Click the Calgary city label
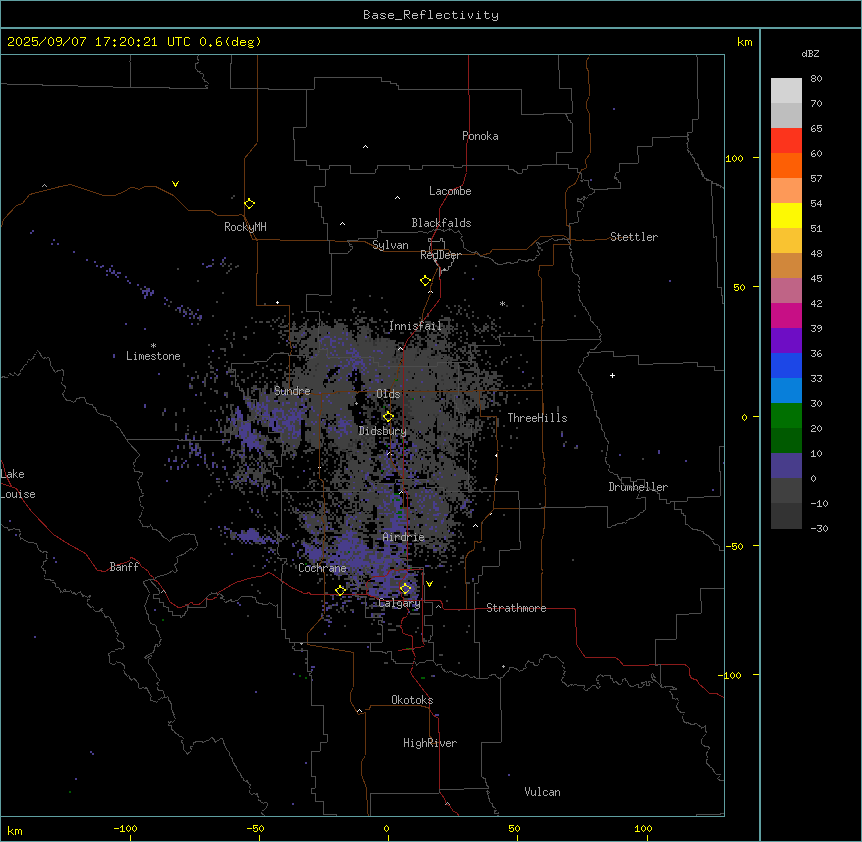Viewport: 862px width, 842px height. [399, 603]
